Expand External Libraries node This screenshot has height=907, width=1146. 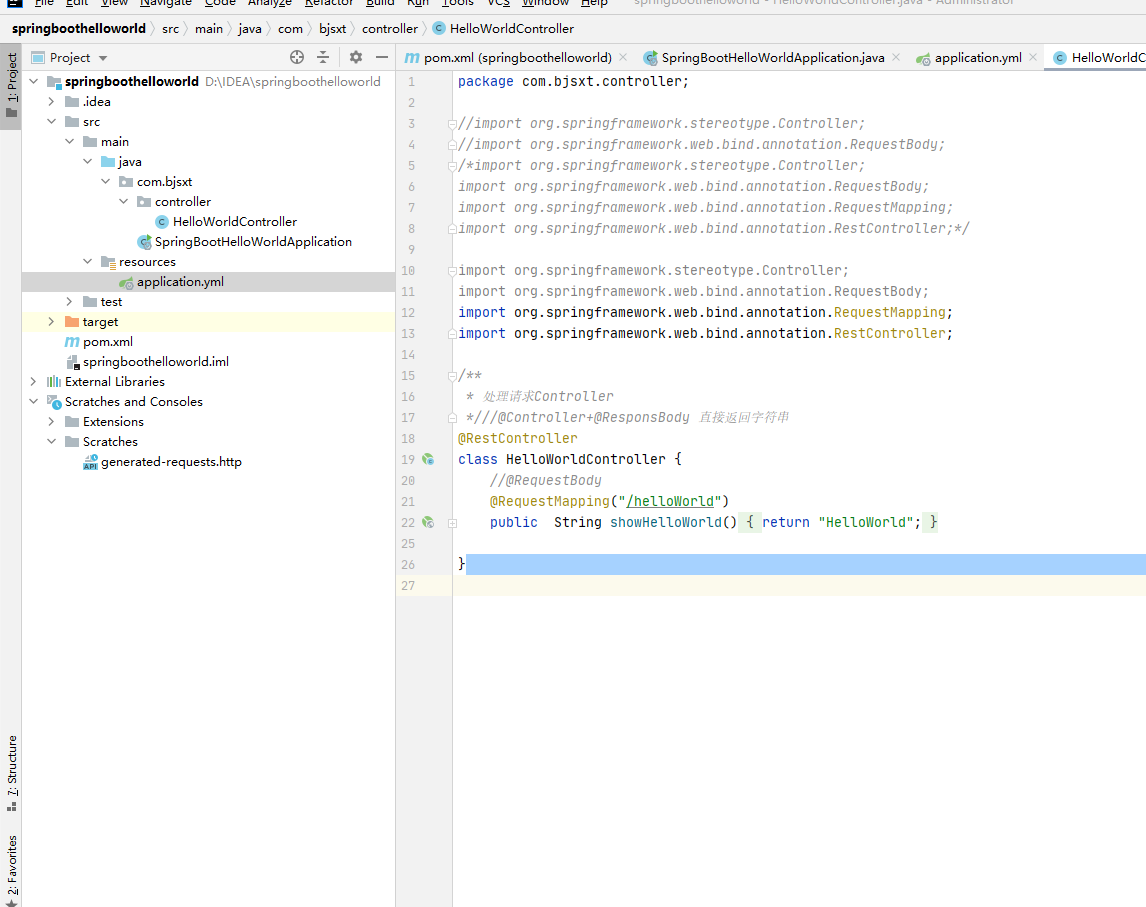(34, 382)
